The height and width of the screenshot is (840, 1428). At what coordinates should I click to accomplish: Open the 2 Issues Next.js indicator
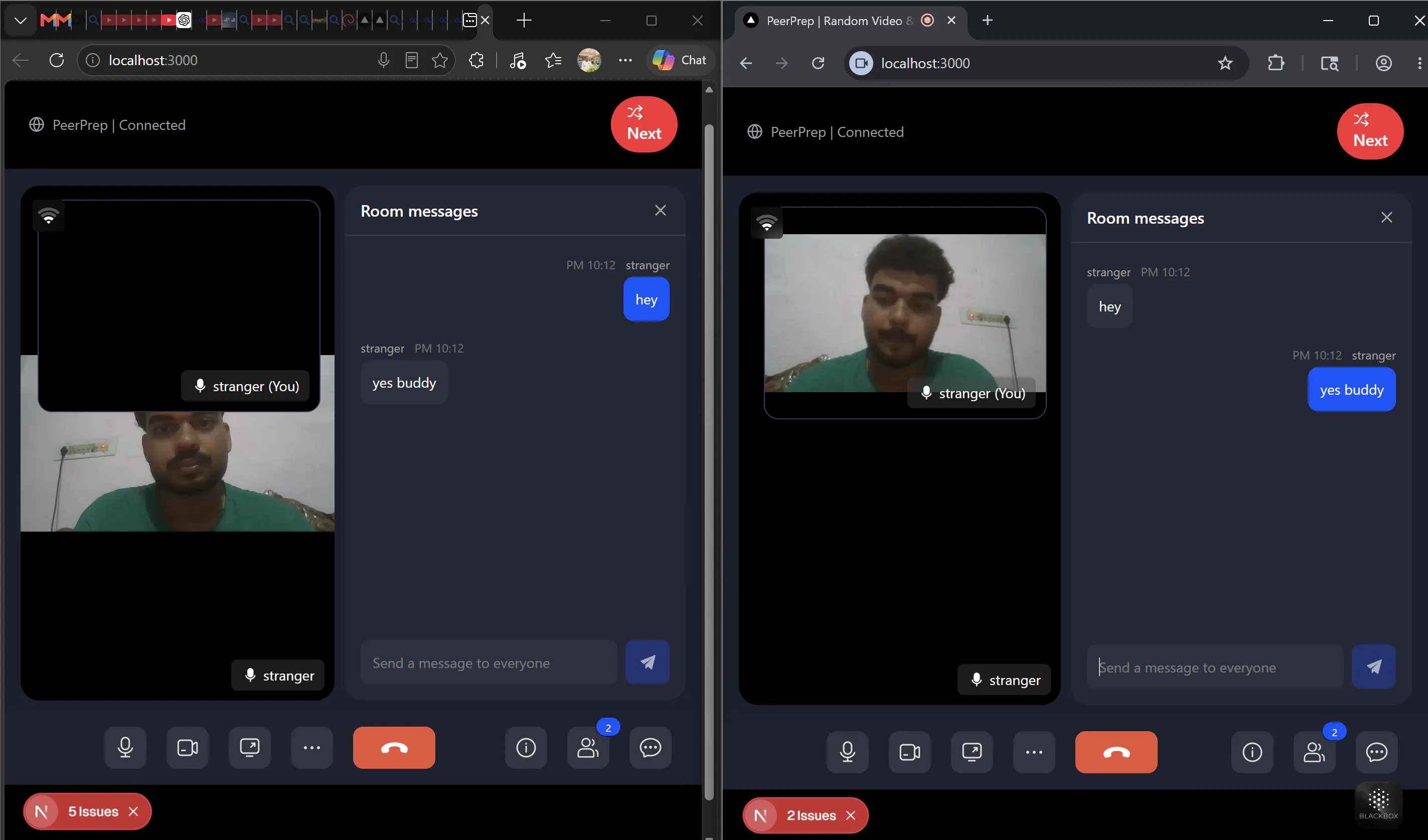[812, 815]
